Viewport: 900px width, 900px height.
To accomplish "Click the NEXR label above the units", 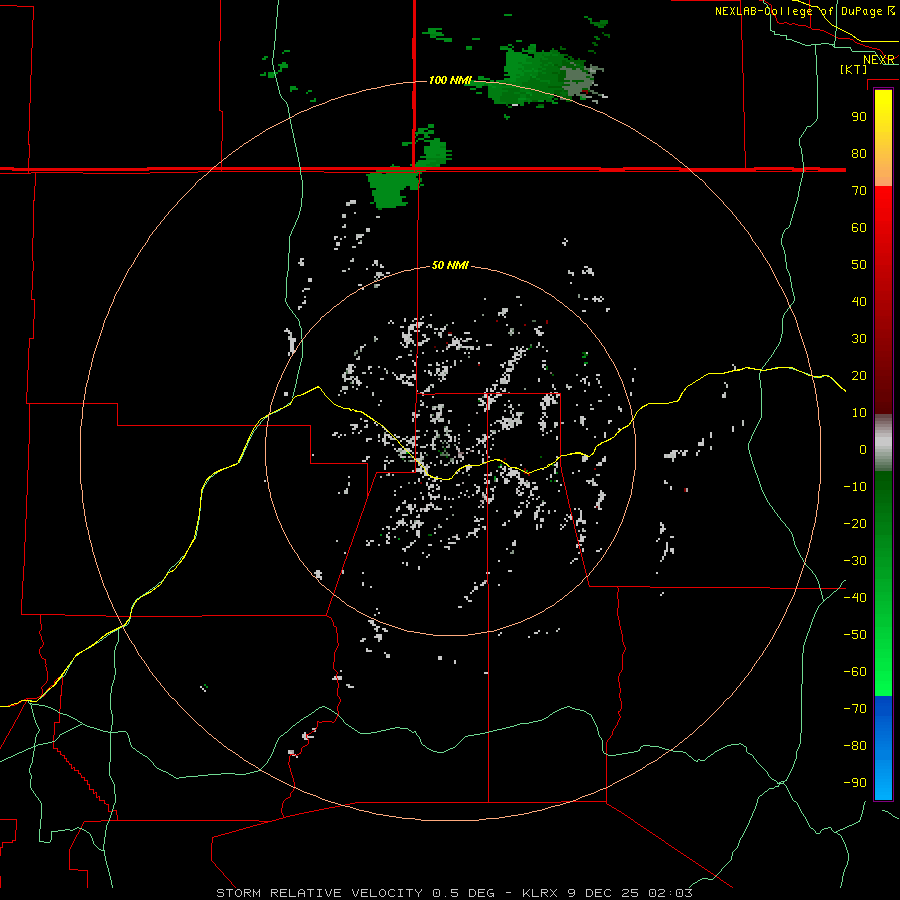I will click(879, 60).
